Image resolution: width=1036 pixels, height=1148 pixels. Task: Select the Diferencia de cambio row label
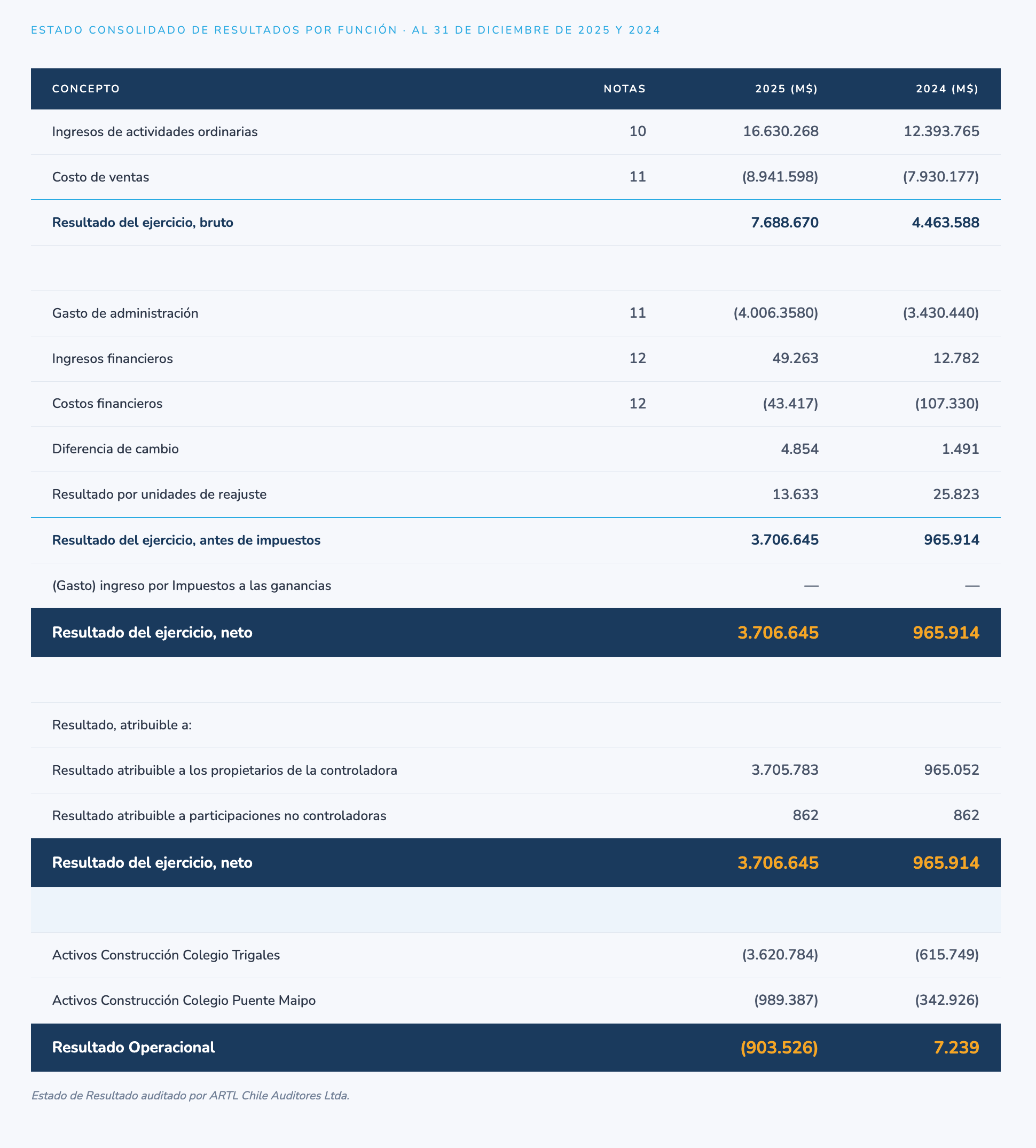[x=115, y=449]
